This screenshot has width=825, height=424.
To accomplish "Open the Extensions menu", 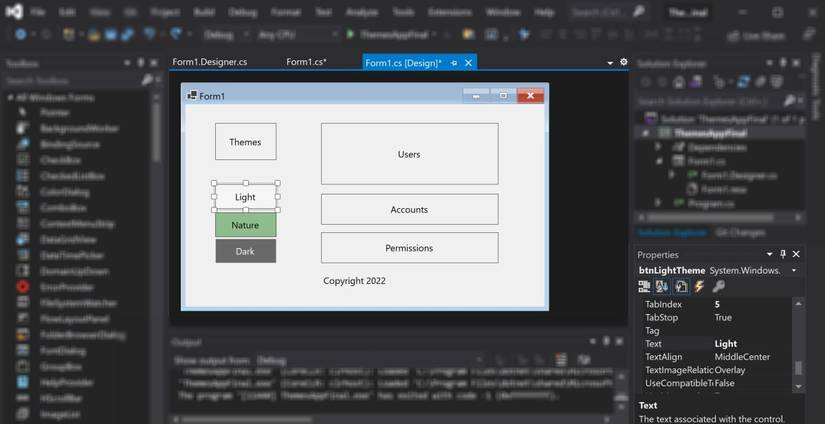I will pos(449,12).
